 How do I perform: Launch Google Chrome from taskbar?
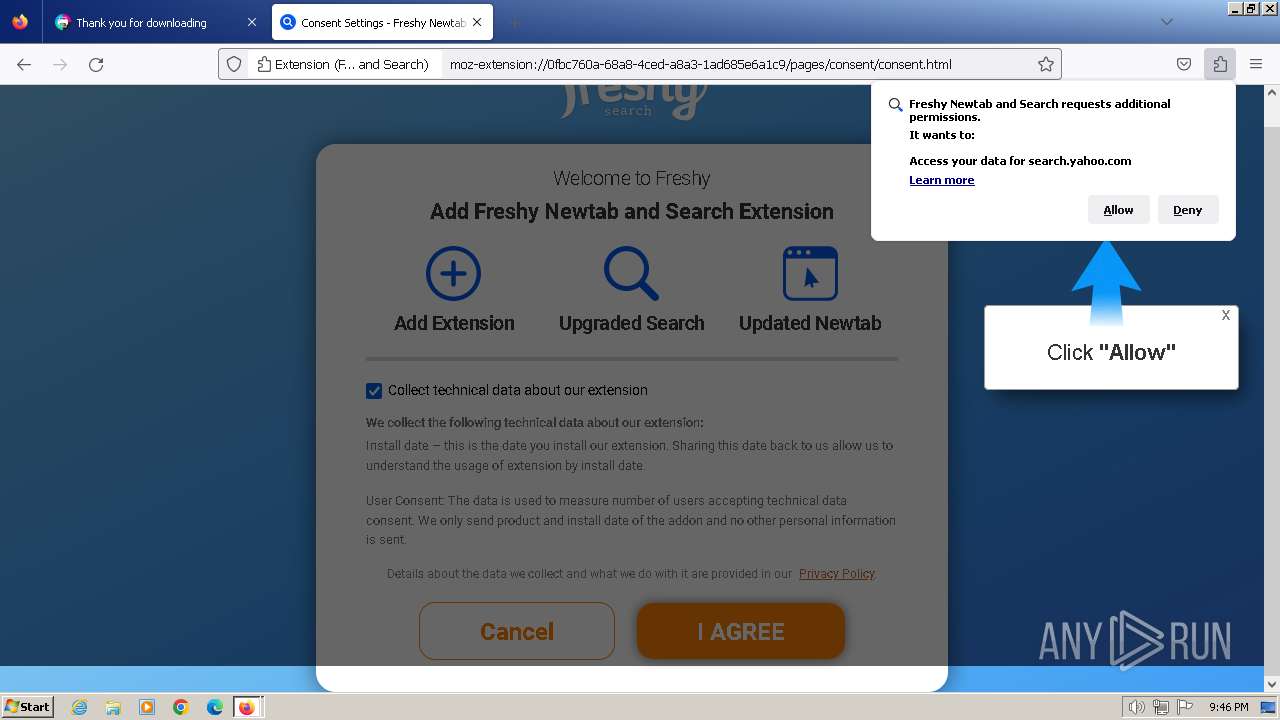pyautogui.click(x=181, y=707)
